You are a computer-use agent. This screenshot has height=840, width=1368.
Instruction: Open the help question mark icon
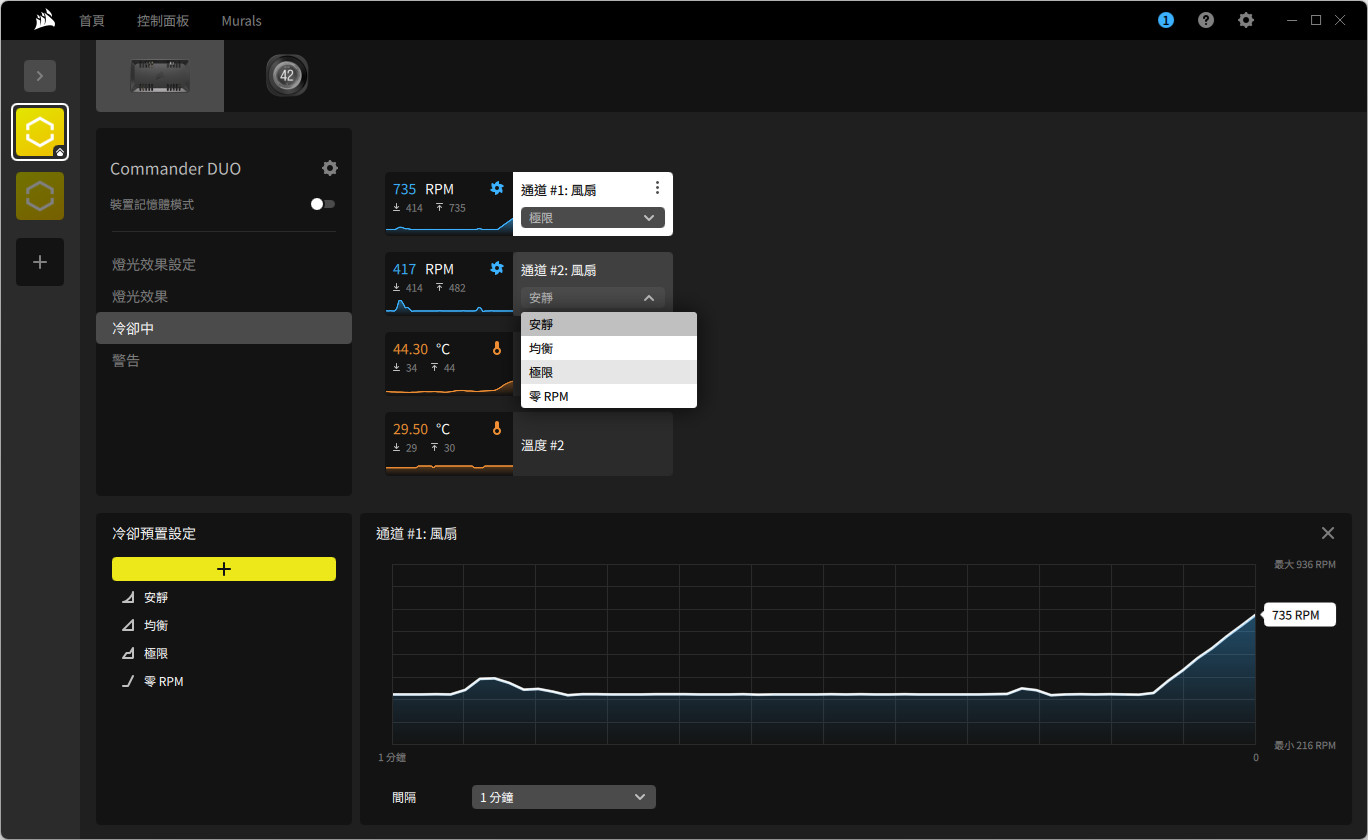[1206, 20]
